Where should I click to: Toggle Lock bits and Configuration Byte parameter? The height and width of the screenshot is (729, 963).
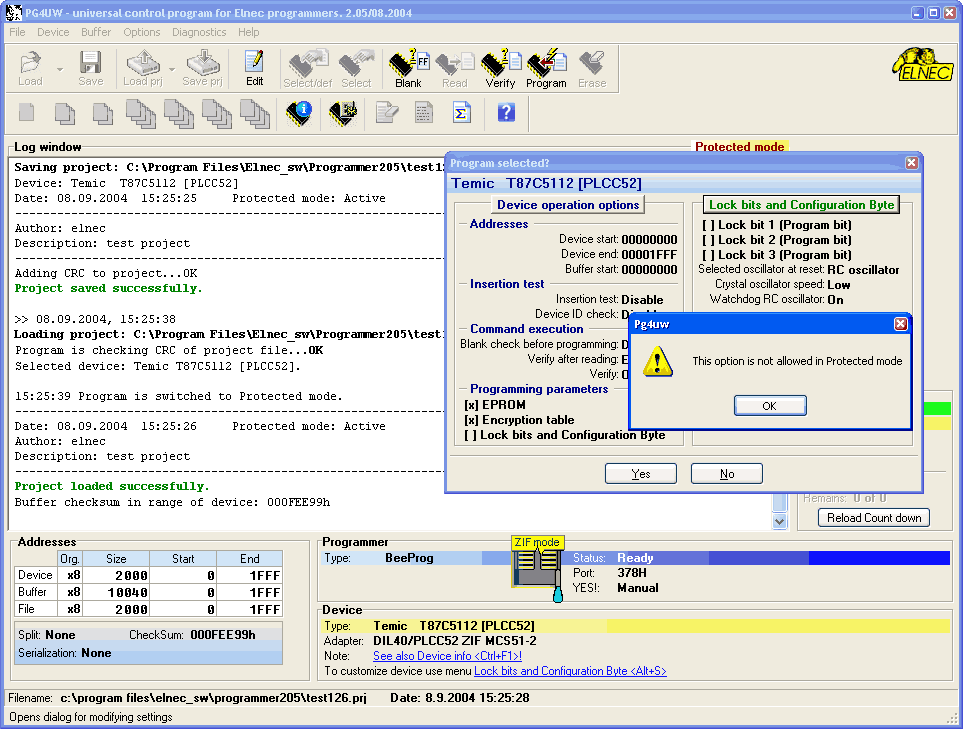coord(470,435)
